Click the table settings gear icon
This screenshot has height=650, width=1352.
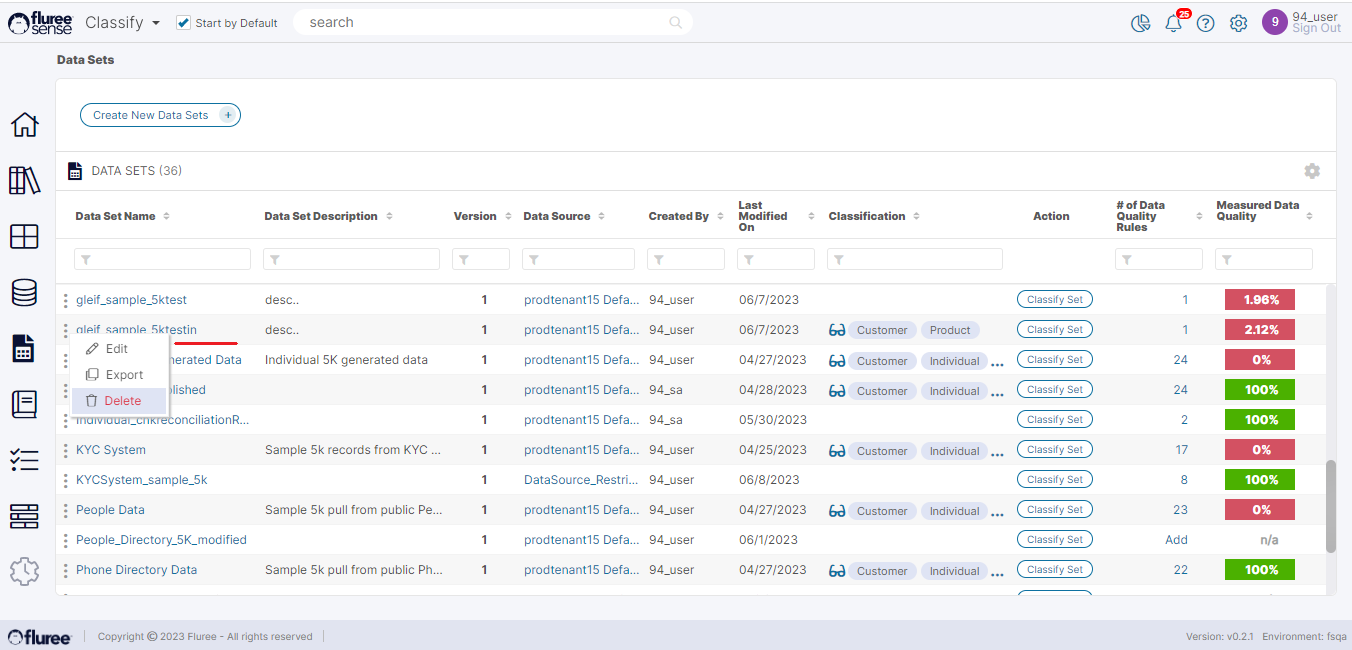[x=1311, y=171]
